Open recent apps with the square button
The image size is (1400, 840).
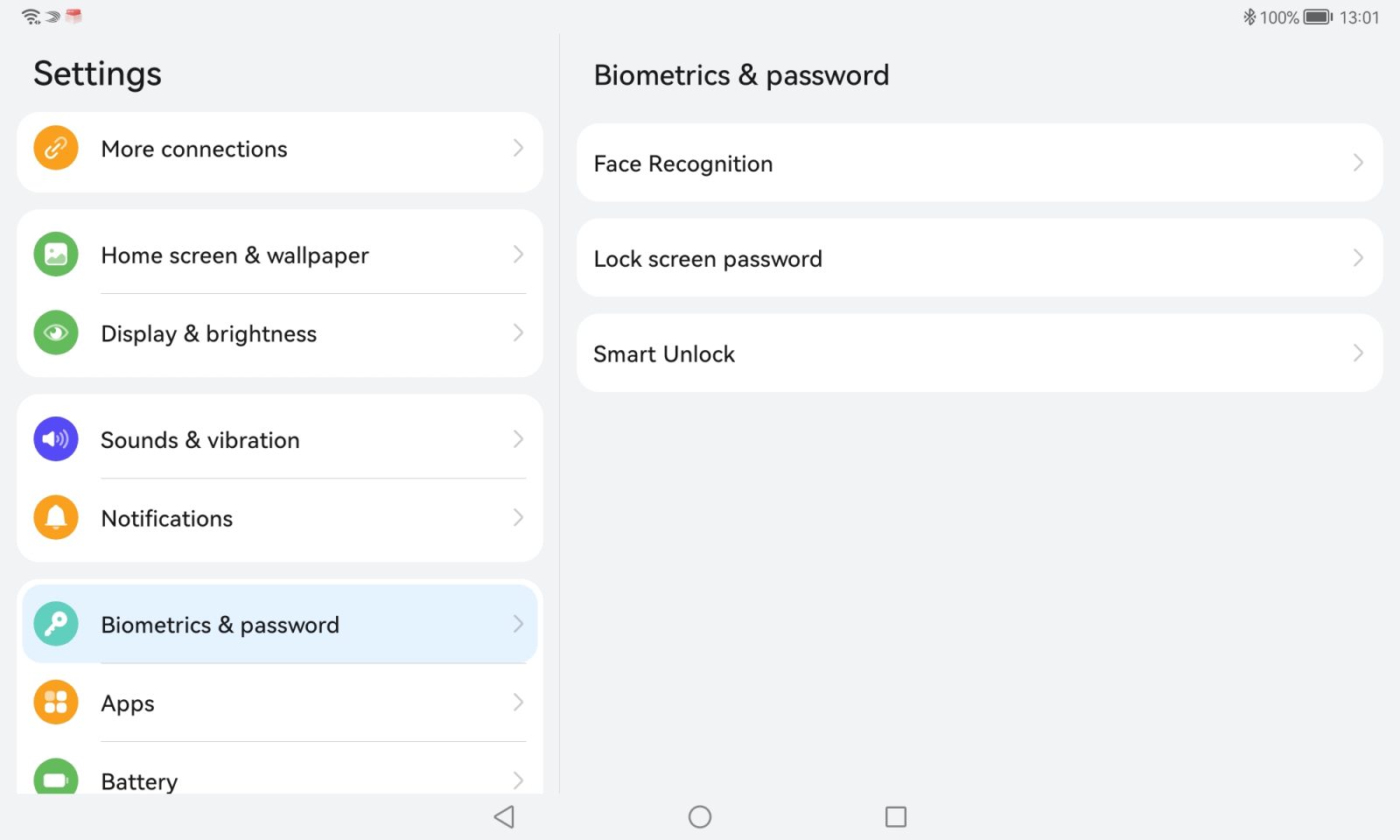click(896, 817)
